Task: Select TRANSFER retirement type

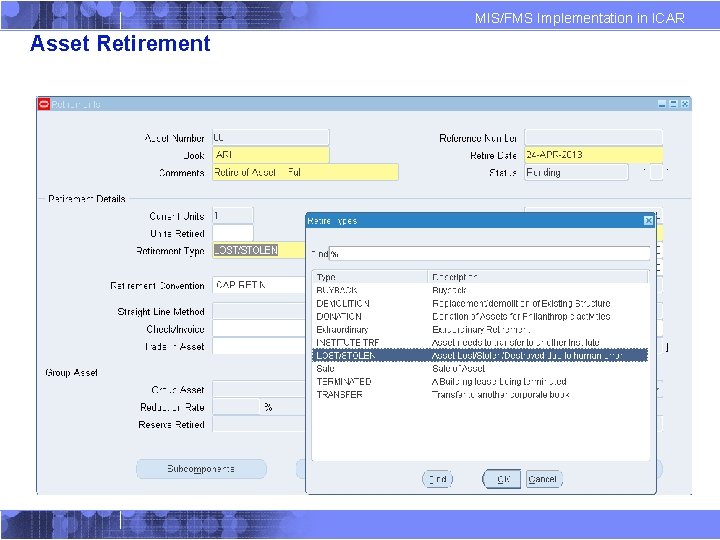Action: click(480, 394)
